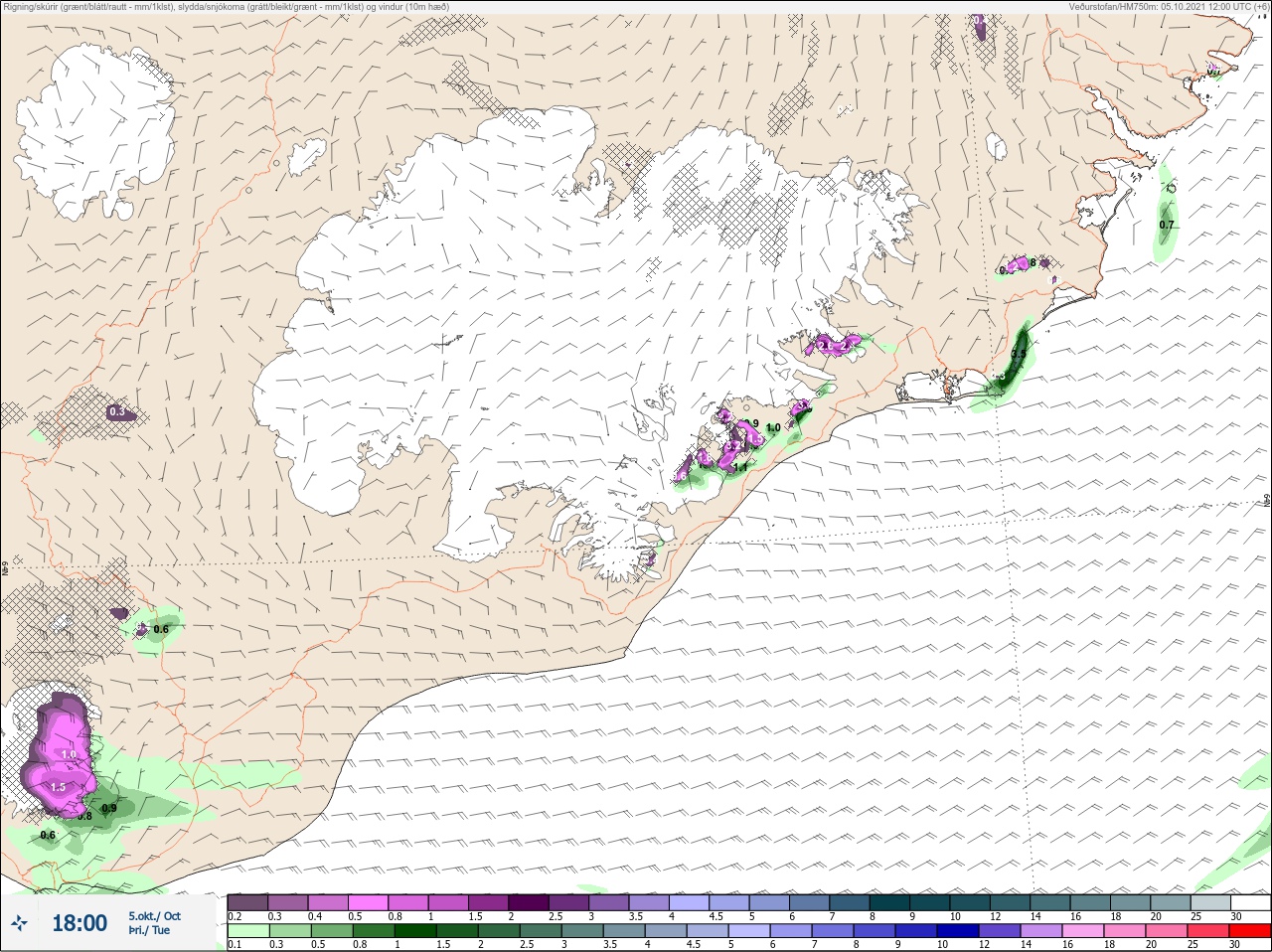Select the 0.2 swatch in purple legend row
The width and height of the screenshot is (1272, 952).
(x=247, y=902)
